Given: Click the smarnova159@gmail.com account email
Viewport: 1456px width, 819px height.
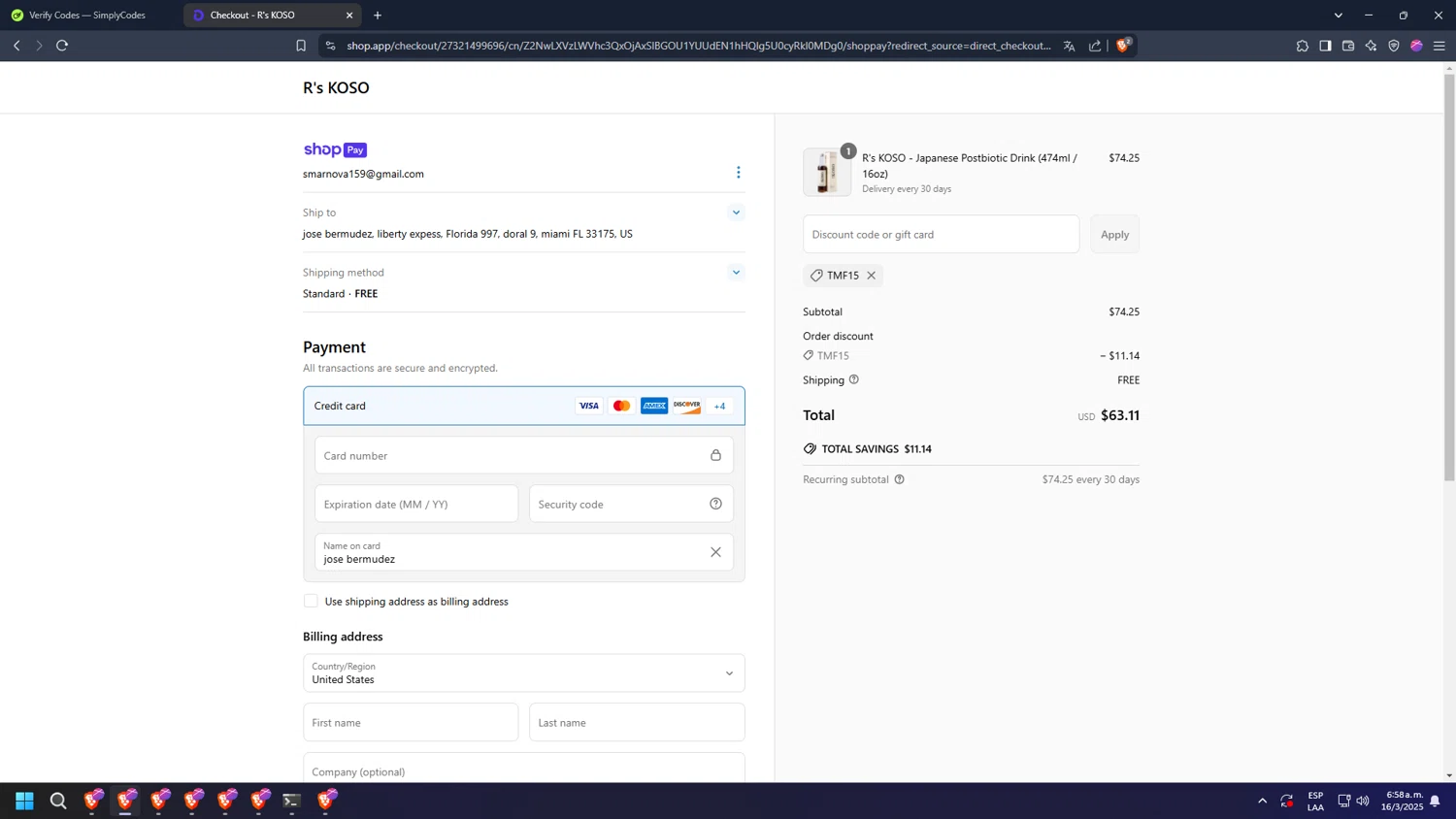Looking at the screenshot, I should tap(363, 174).
